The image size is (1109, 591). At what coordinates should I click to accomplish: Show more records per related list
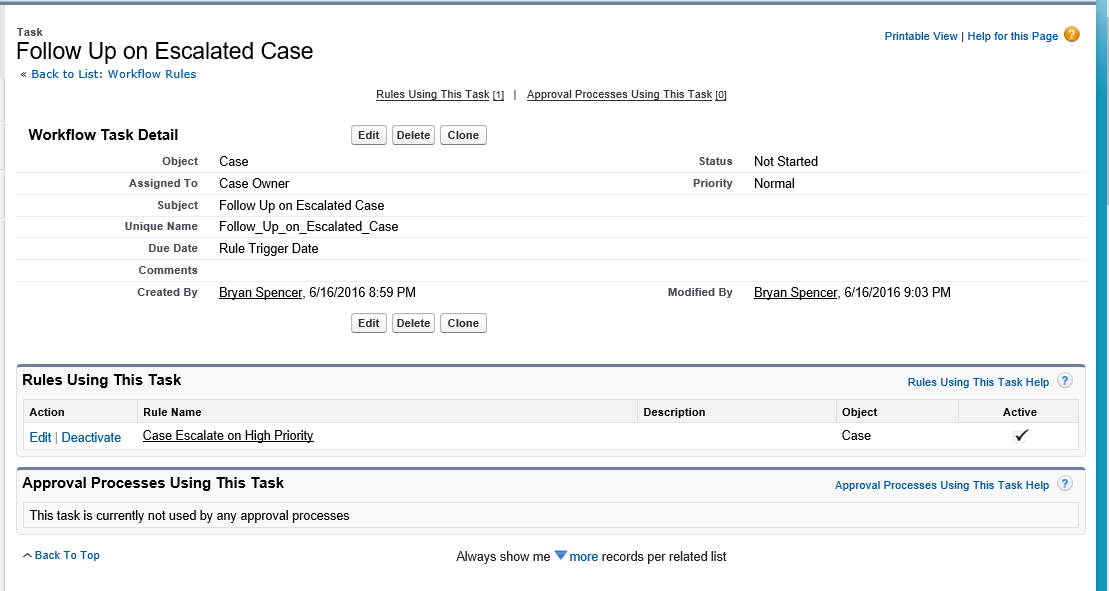click(583, 557)
